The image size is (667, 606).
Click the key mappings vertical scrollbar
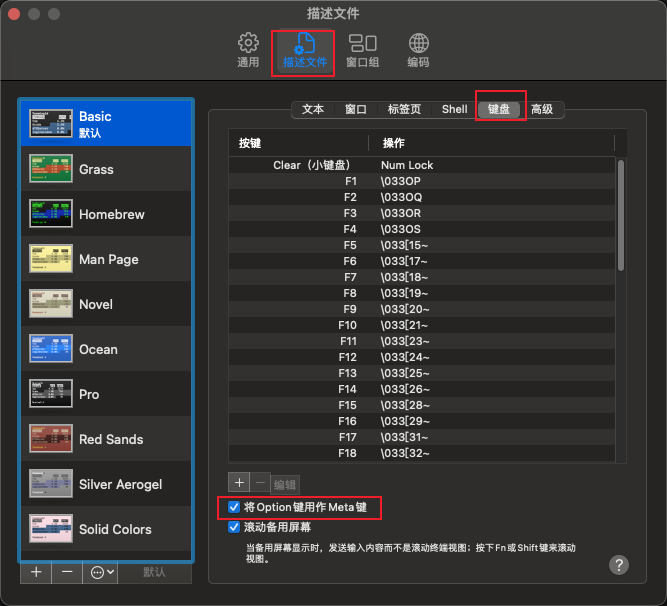(621, 215)
